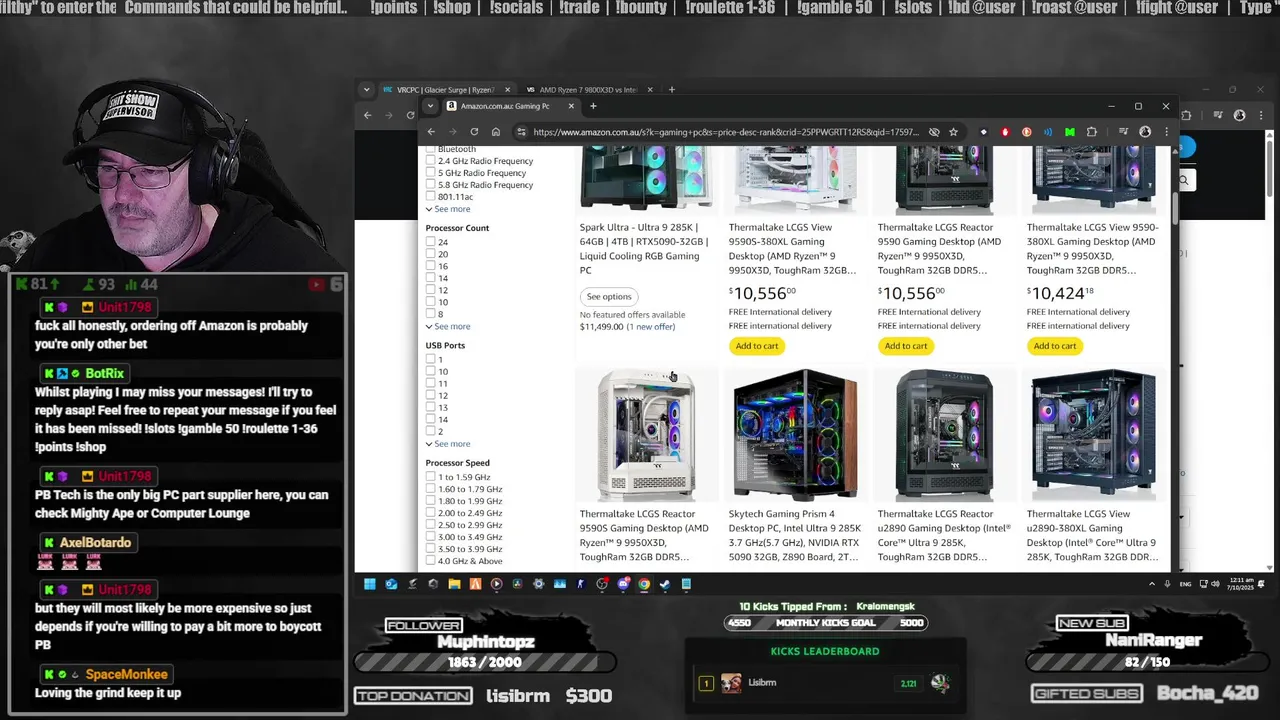Switch to VRCPC Glacier Surge tab
The image size is (1280, 720).
click(x=447, y=90)
